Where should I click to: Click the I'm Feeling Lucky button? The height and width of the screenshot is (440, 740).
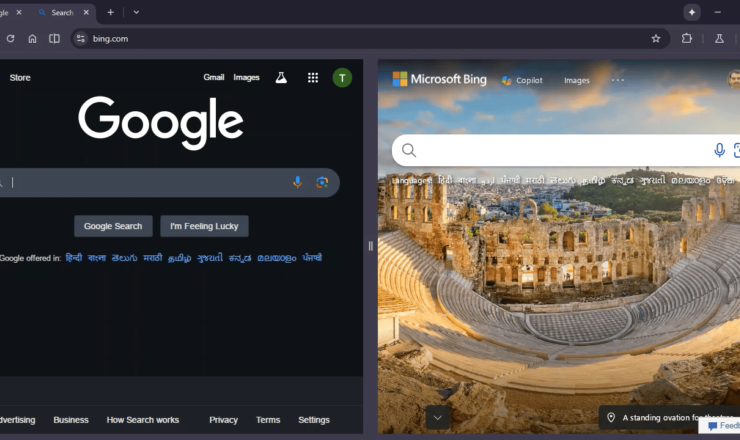(204, 226)
